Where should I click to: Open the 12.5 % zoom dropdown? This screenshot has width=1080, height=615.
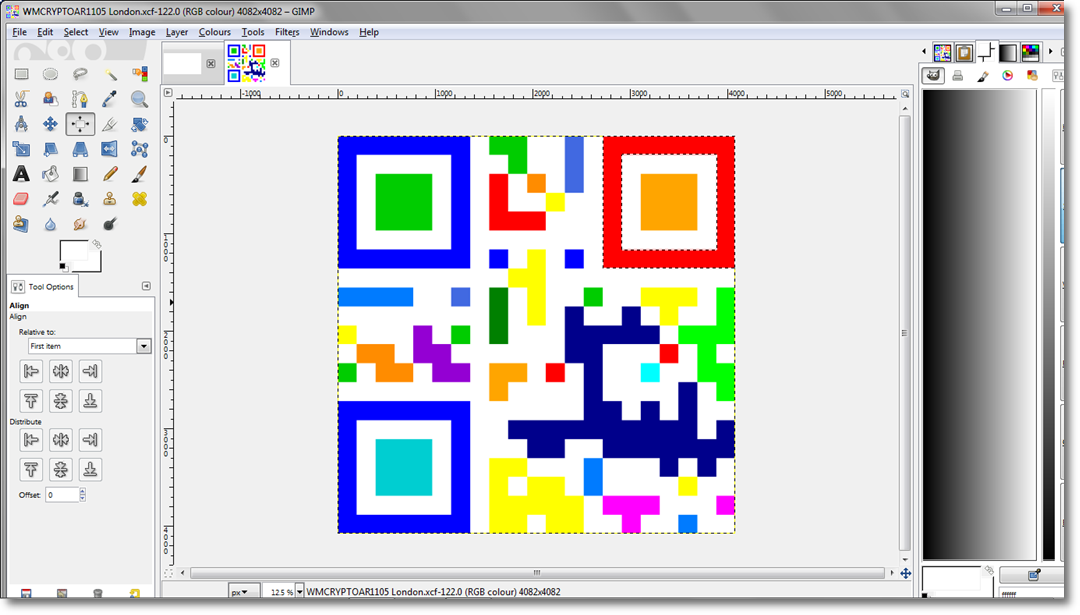point(299,592)
